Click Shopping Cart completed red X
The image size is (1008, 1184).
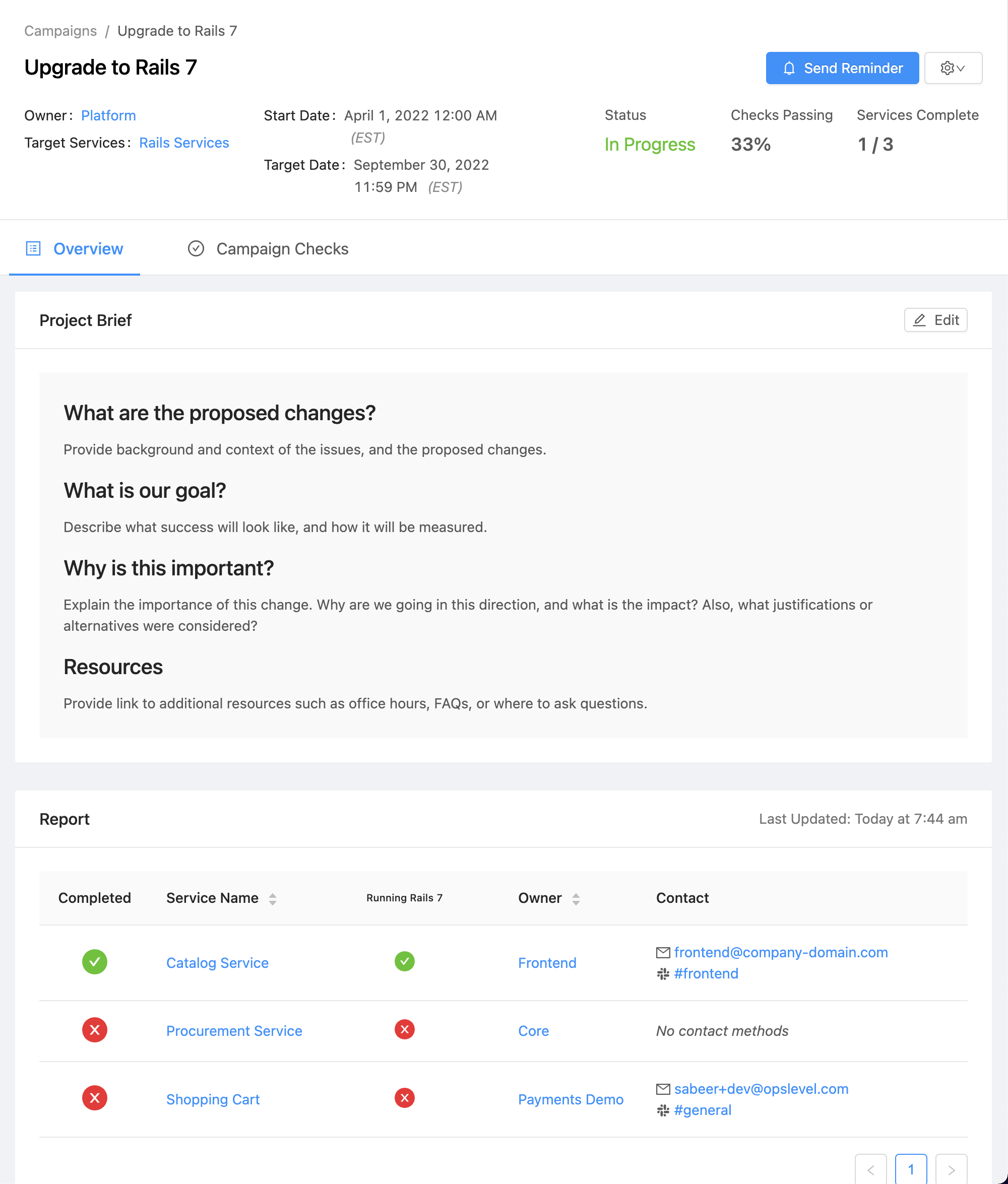pyautogui.click(x=95, y=1098)
